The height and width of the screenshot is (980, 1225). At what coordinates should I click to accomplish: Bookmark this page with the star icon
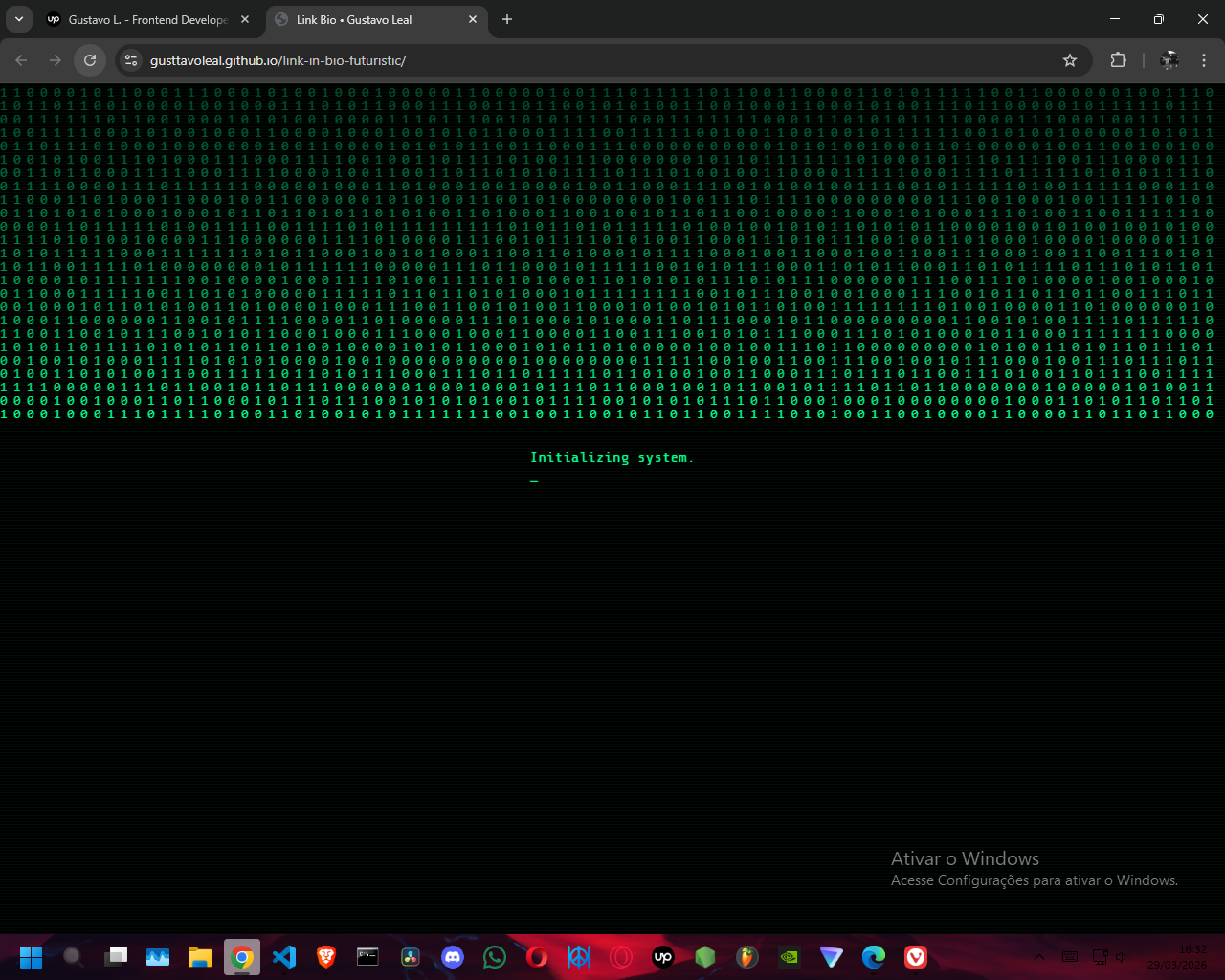[x=1070, y=60]
